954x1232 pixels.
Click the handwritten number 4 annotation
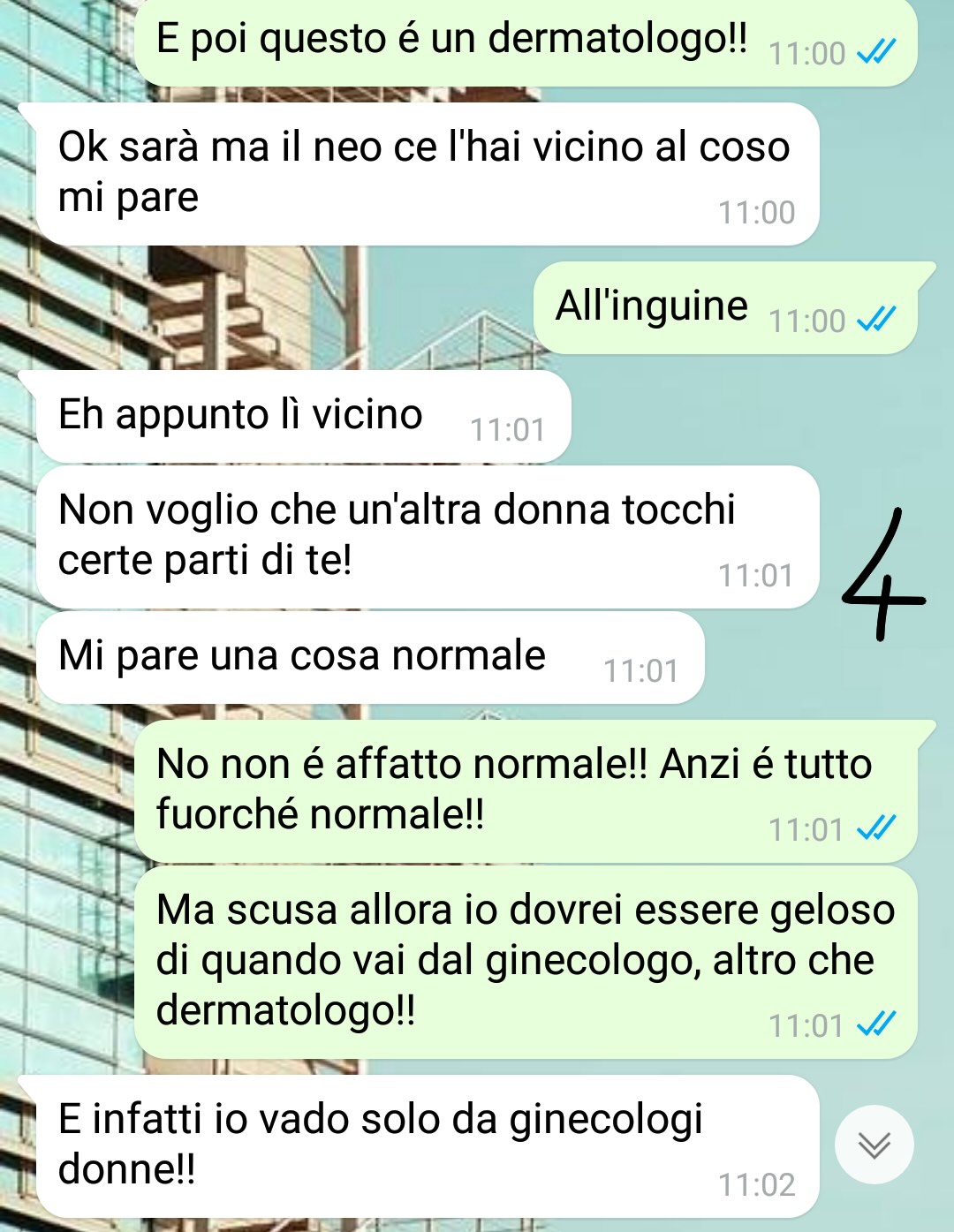click(x=882, y=574)
